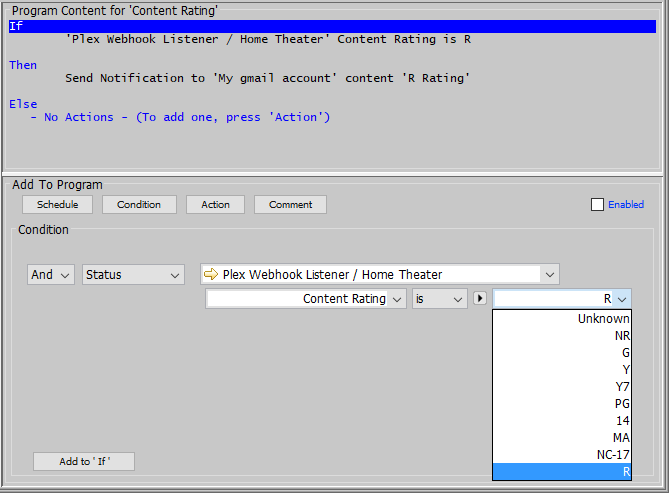Open the Content Rating property dropdown

[x=396, y=299]
